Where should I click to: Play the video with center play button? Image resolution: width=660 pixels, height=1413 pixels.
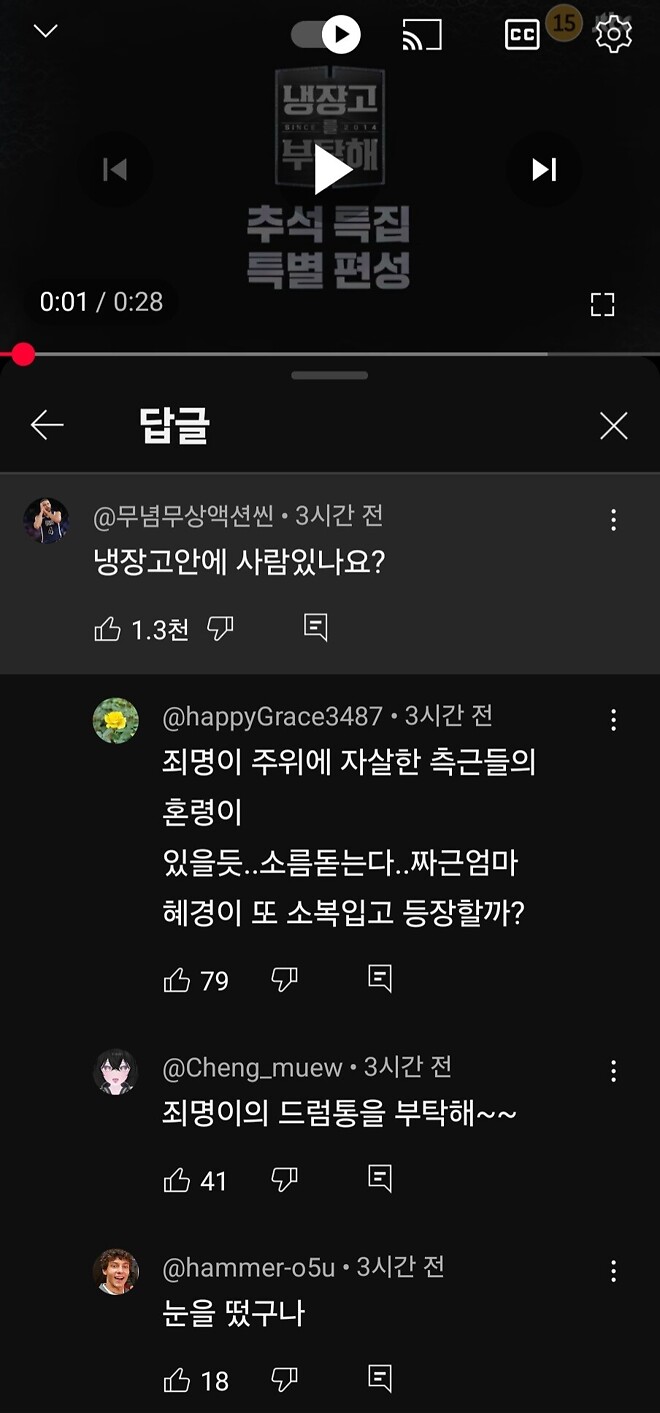[330, 170]
